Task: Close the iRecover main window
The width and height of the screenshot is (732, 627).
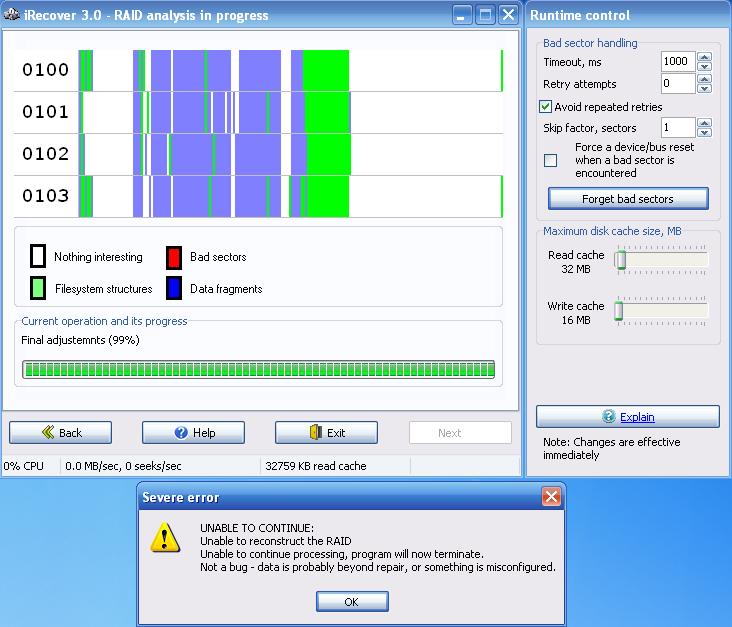Action: click(x=508, y=15)
